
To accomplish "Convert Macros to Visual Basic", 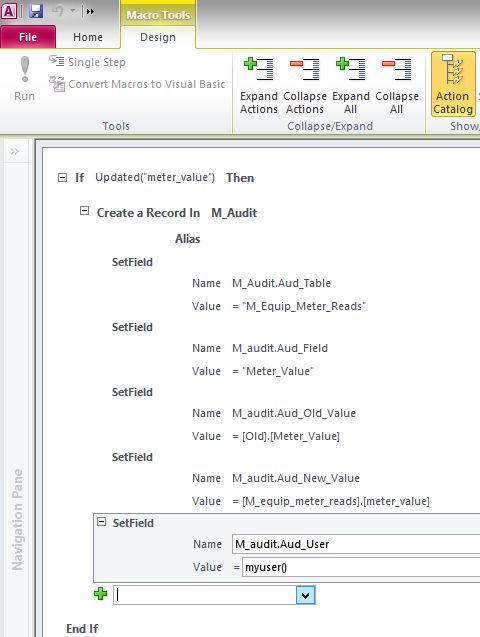I will tap(137, 84).
